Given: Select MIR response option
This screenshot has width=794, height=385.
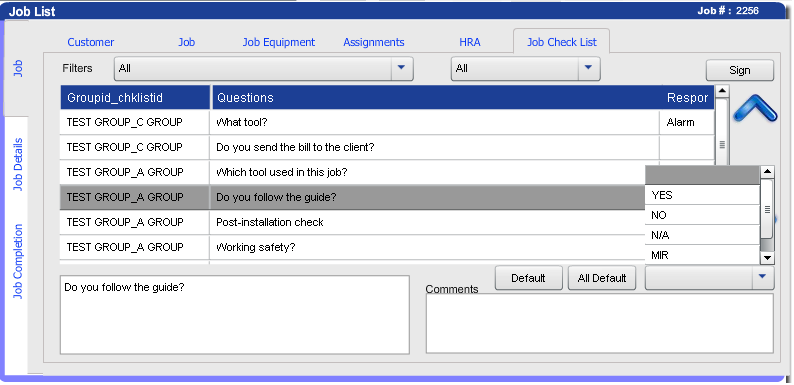Looking at the screenshot, I should [x=702, y=255].
